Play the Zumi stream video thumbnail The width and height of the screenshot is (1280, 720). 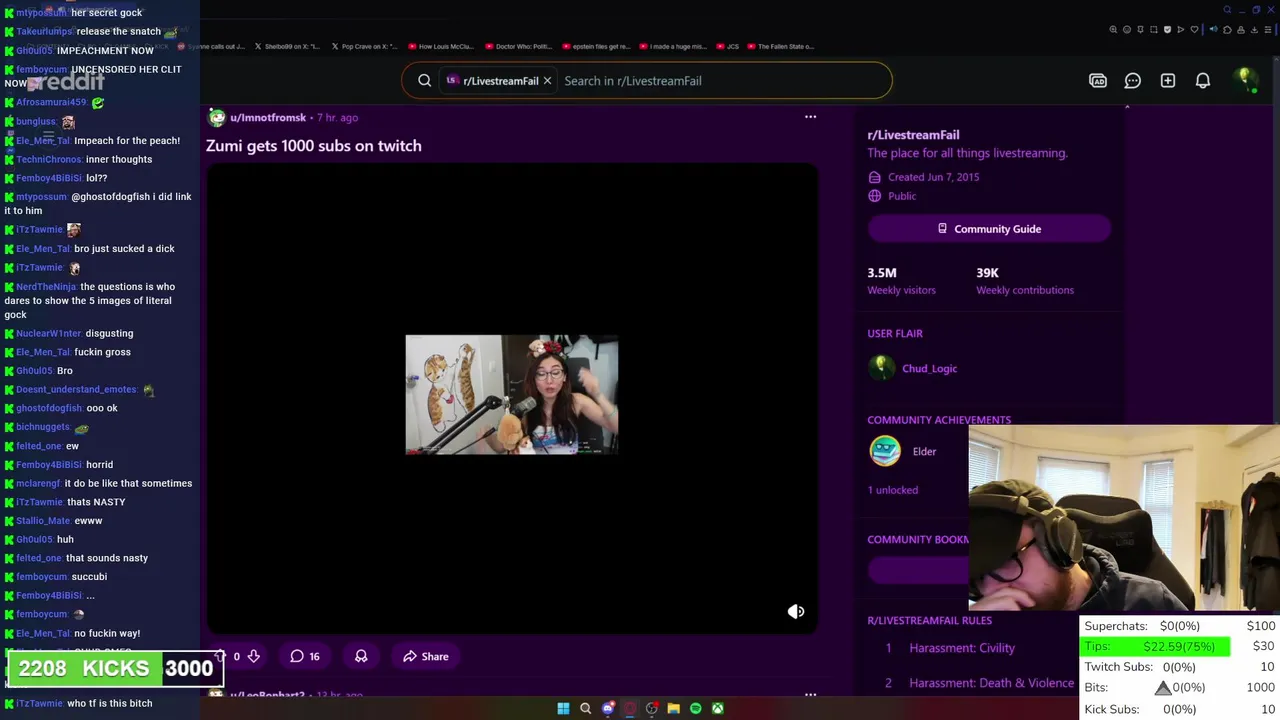(x=511, y=395)
